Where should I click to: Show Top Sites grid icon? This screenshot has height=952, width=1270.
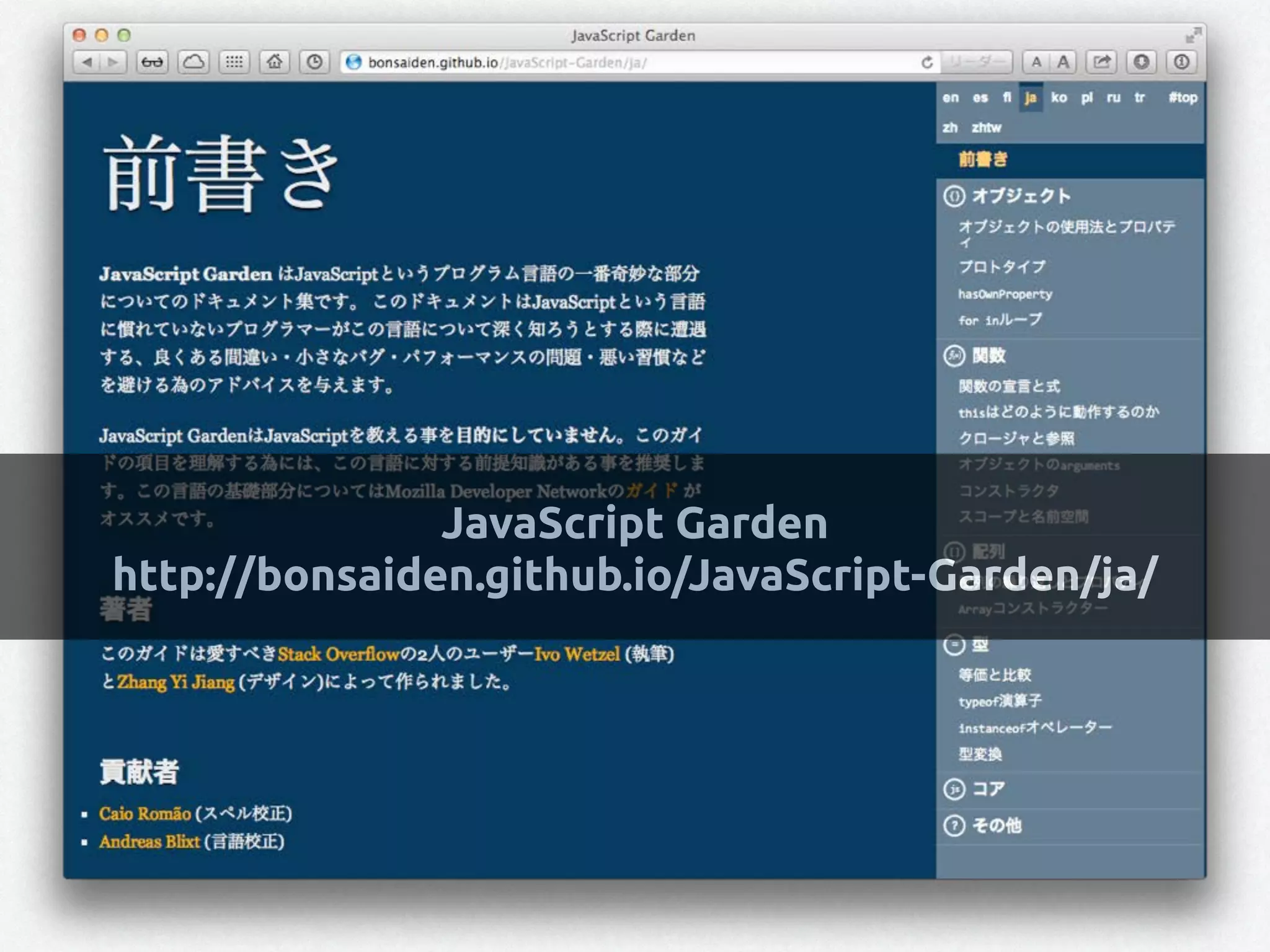[x=234, y=62]
